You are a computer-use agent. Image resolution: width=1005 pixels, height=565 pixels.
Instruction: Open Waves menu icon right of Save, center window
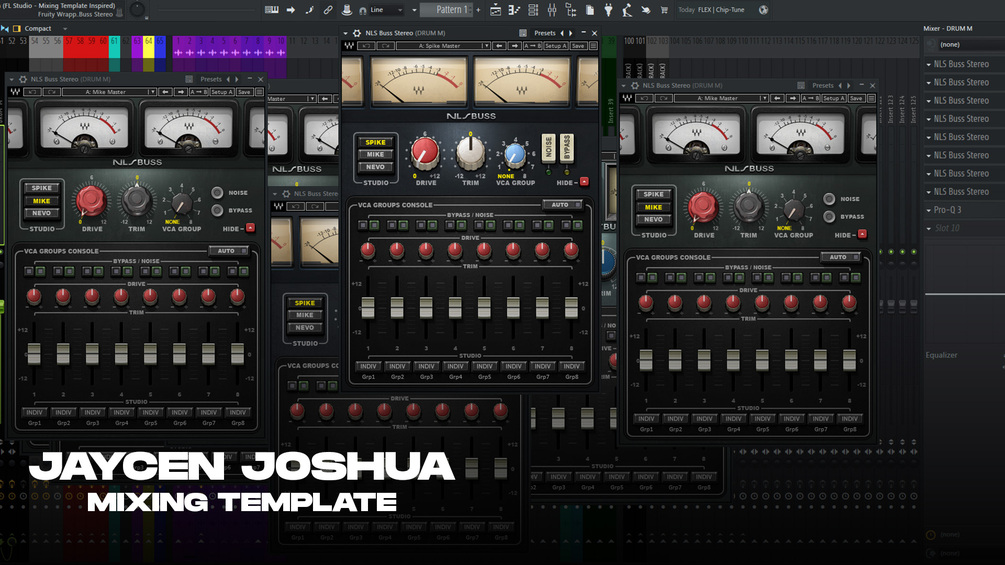tap(593, 46)
